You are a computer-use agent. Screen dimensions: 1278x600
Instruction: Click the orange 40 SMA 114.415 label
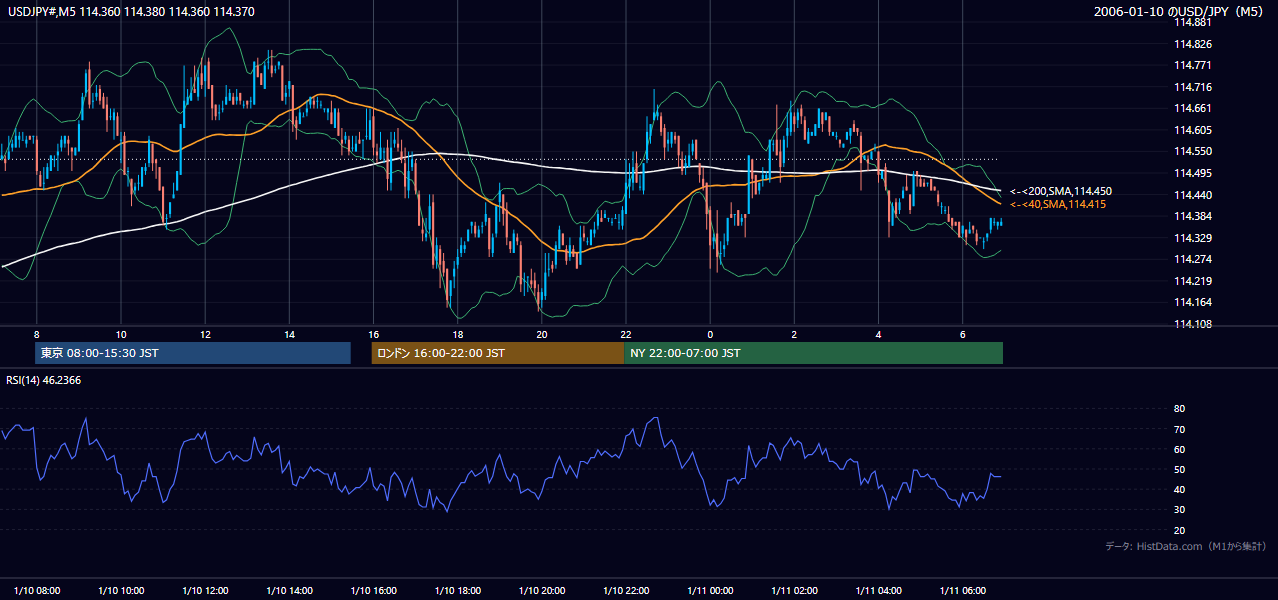1058,204
